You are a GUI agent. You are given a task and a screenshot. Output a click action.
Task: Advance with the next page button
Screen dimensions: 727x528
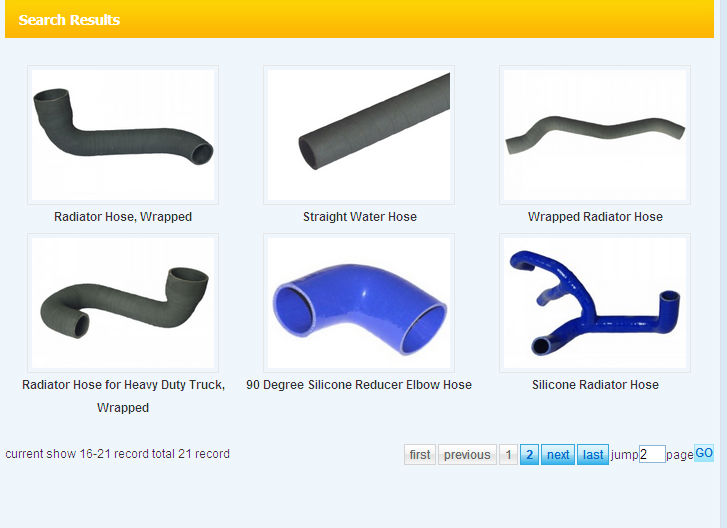point(558,455)
